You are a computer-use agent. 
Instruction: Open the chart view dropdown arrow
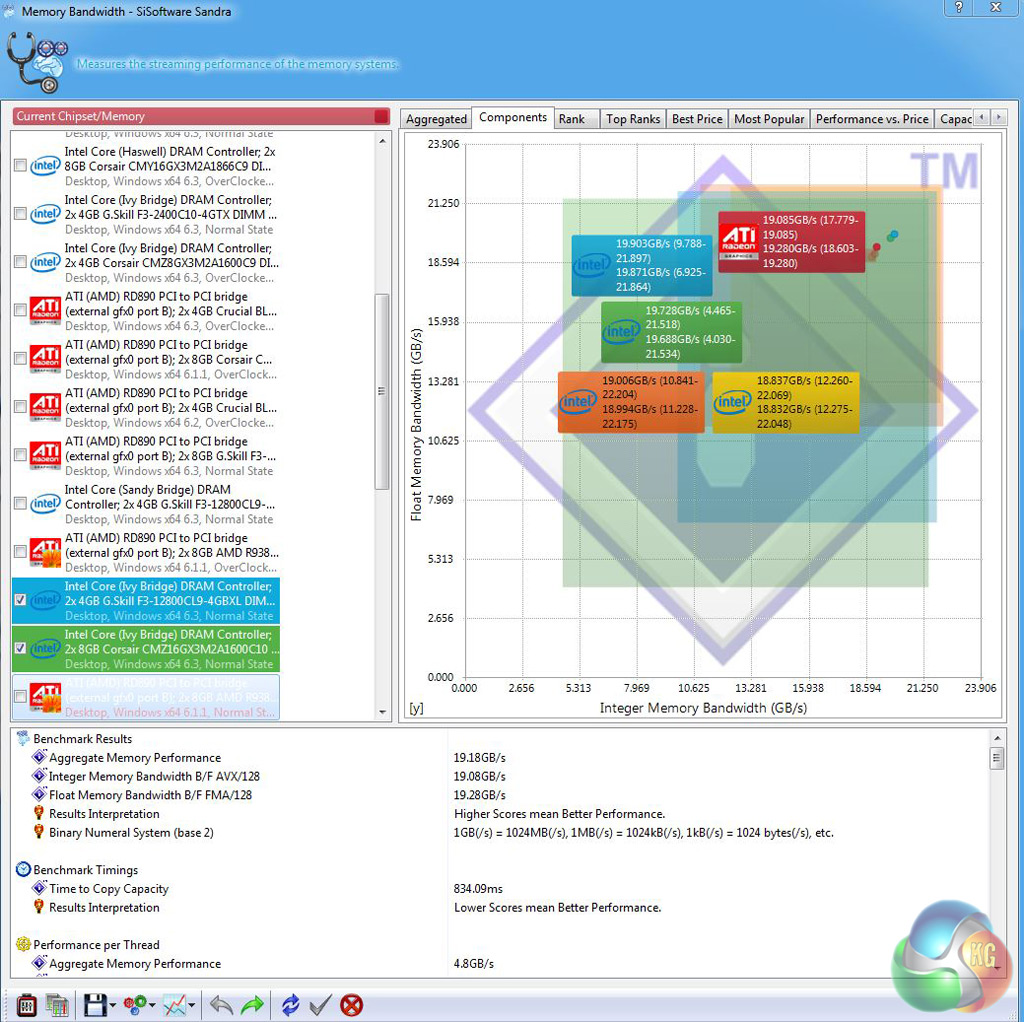[x=192, y=1006]
